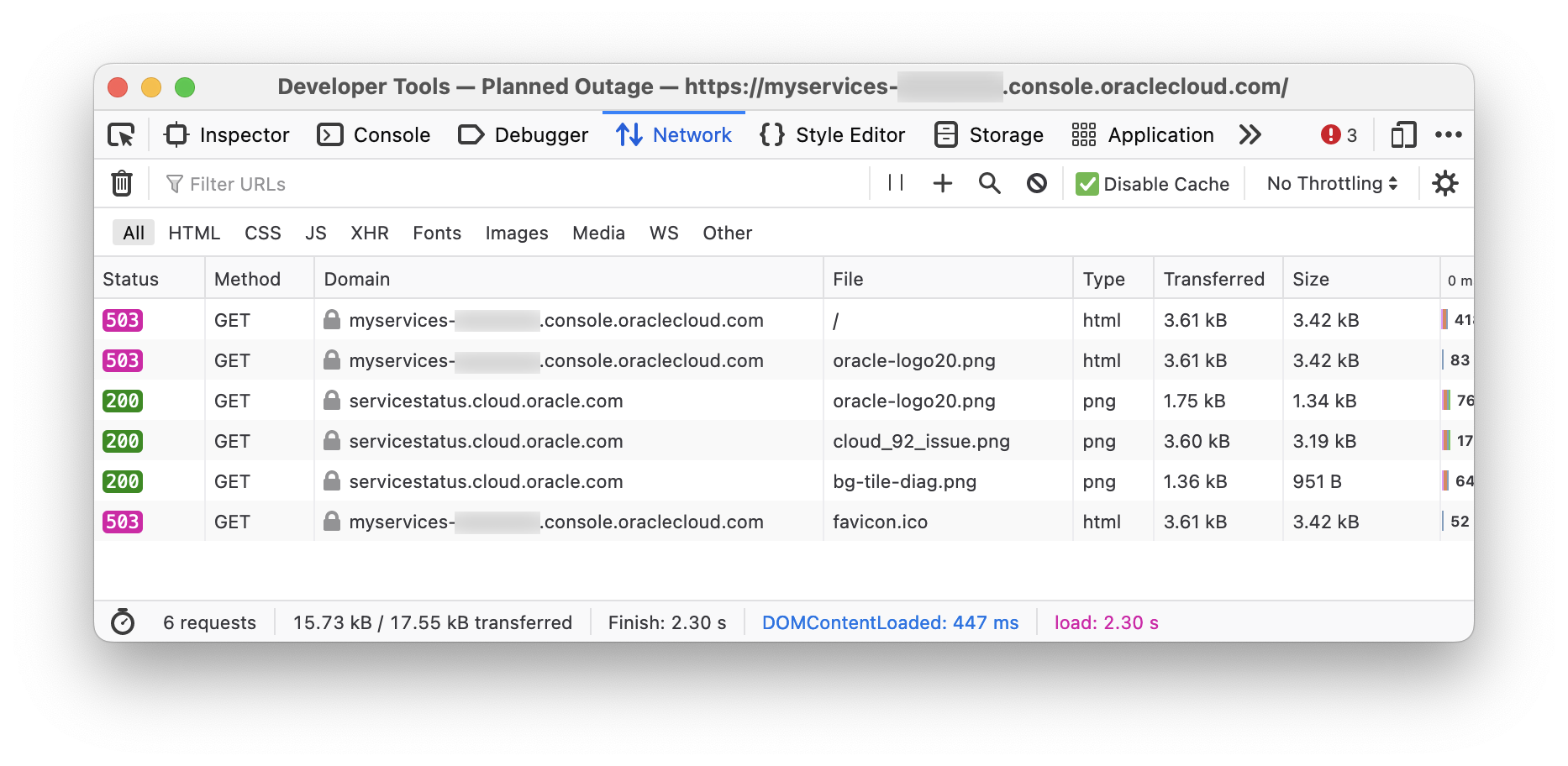
Task: Select the cloud_92_issue.png file entry
Action: coord(922,441)
